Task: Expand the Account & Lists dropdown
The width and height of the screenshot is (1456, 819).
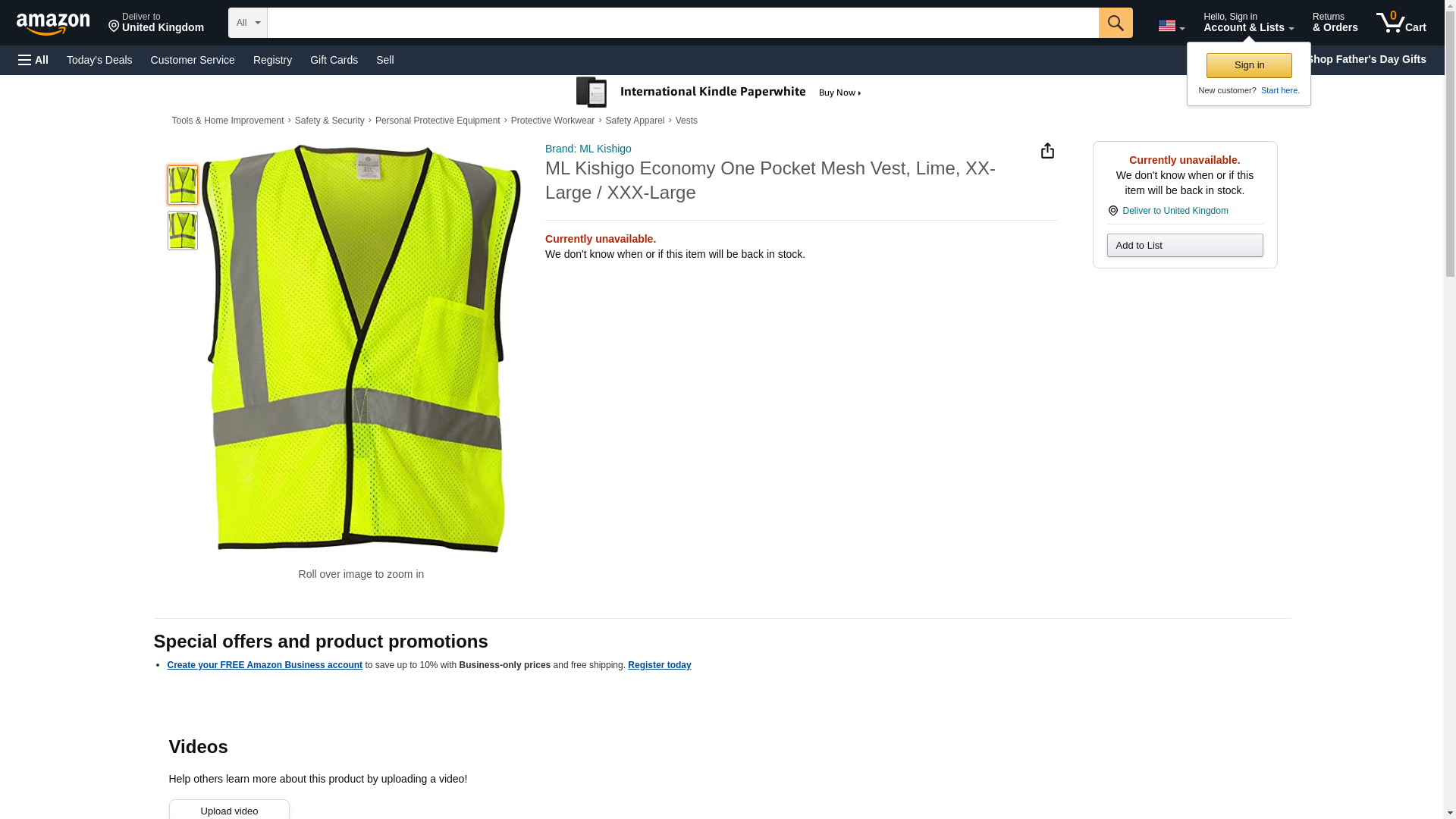Action: pyautogui.click(x=1248, y=23)
